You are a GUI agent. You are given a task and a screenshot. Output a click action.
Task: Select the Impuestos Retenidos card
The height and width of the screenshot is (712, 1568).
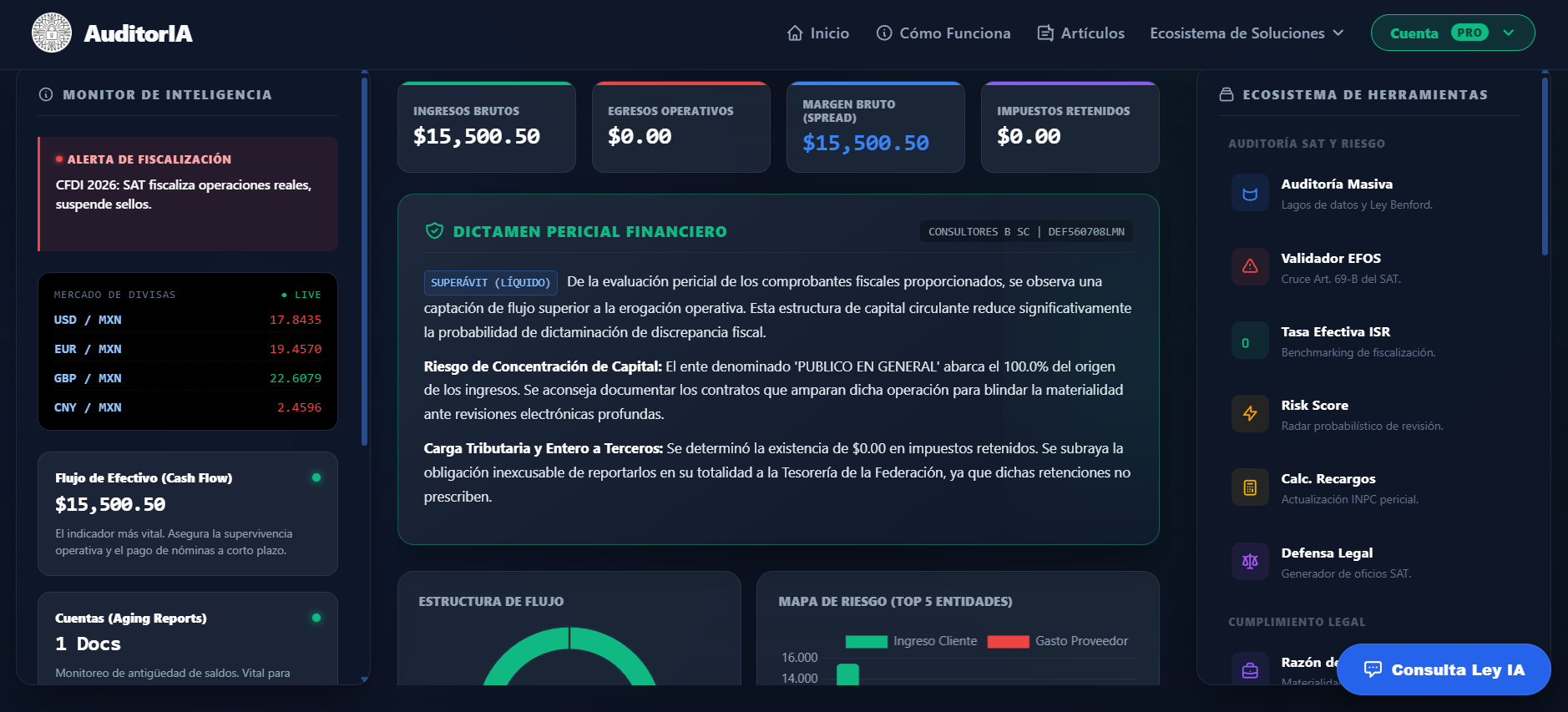(x=1070, y=127)
